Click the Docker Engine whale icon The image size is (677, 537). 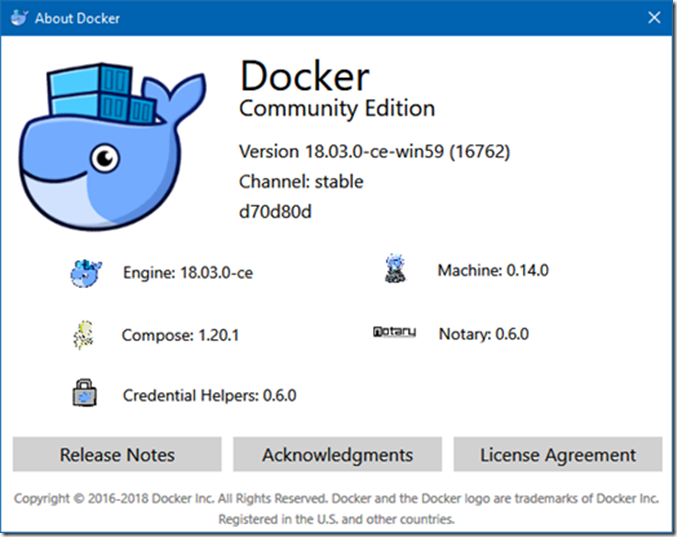coord(86,272)
